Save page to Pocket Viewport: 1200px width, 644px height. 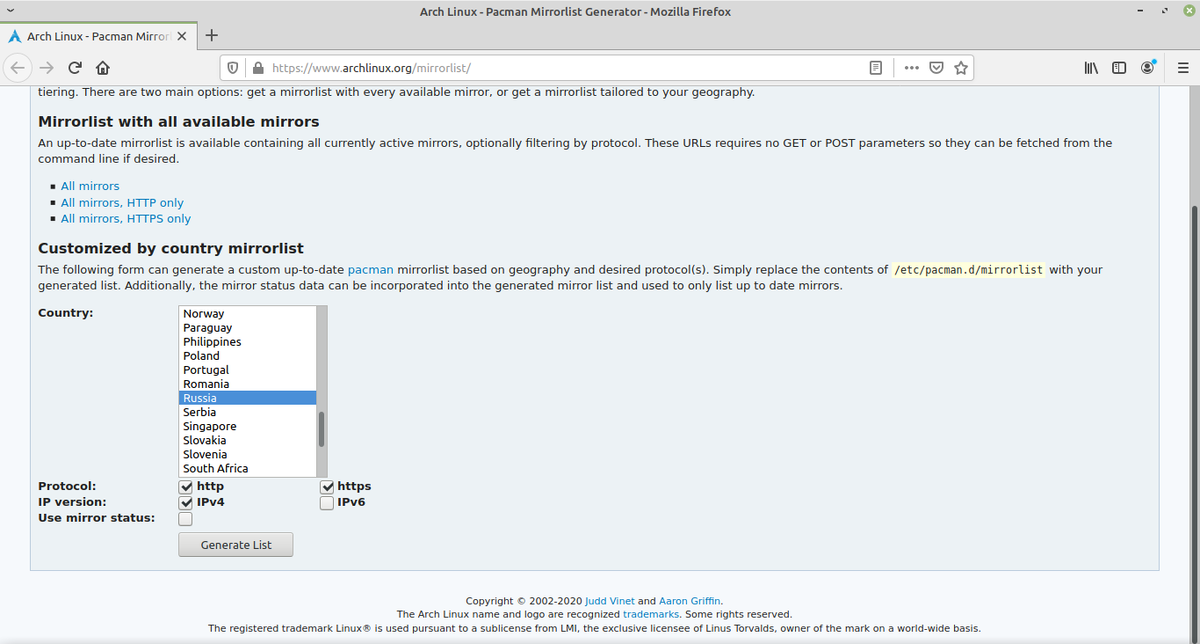[936, 69]
